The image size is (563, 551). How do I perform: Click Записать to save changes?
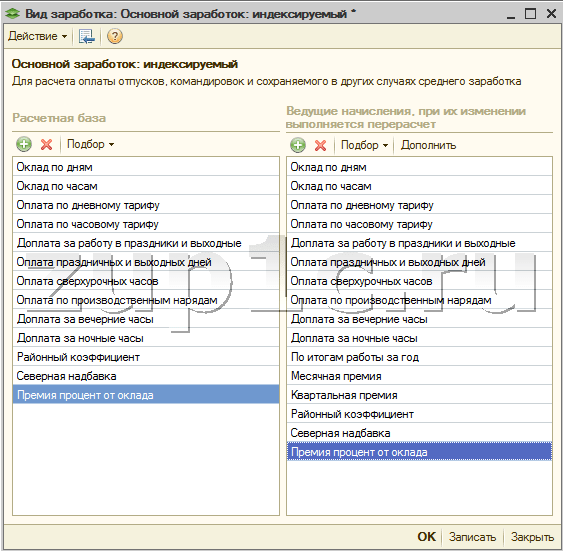coord(472,537)
